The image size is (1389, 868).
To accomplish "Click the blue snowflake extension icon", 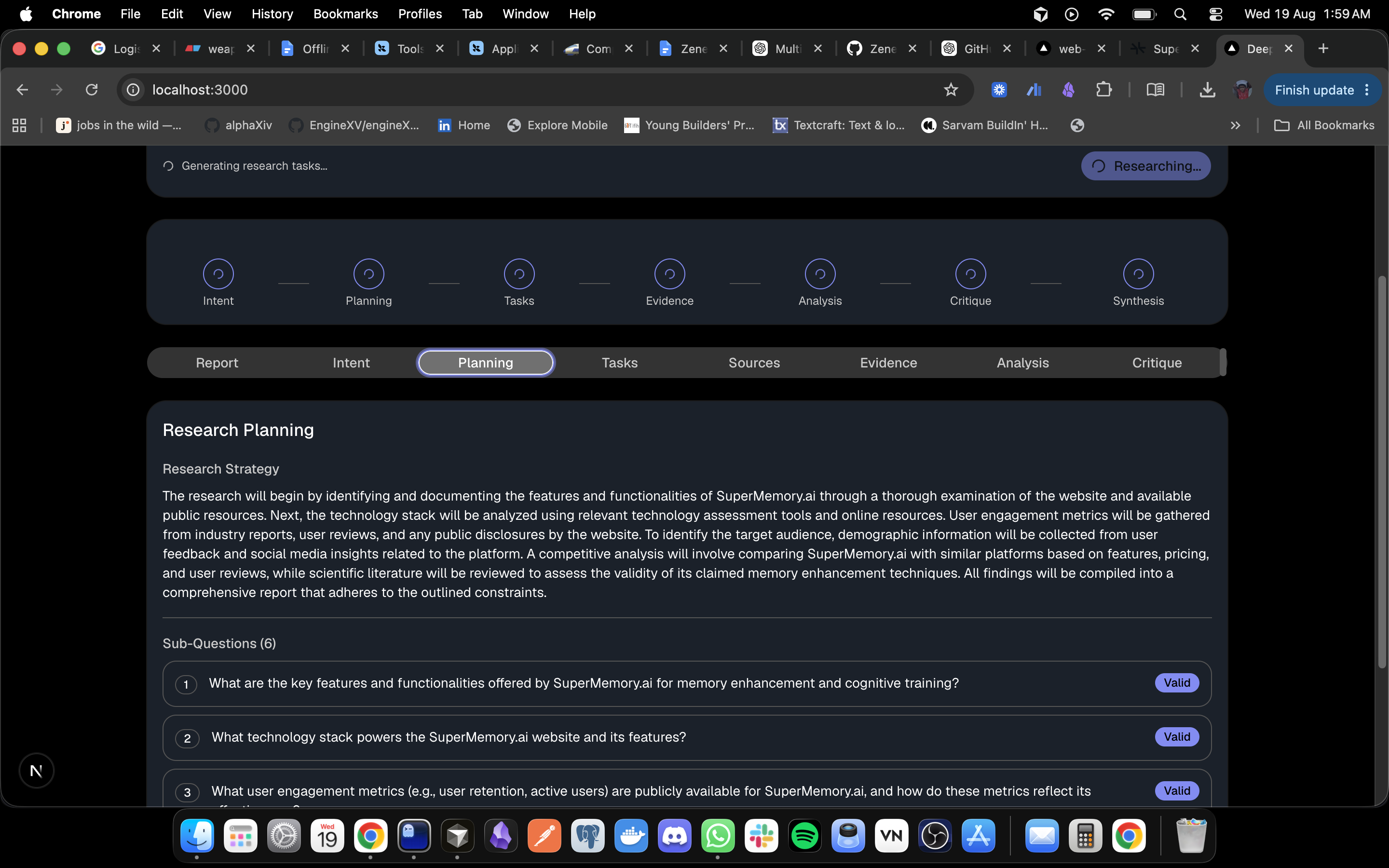I will [999, 90].
